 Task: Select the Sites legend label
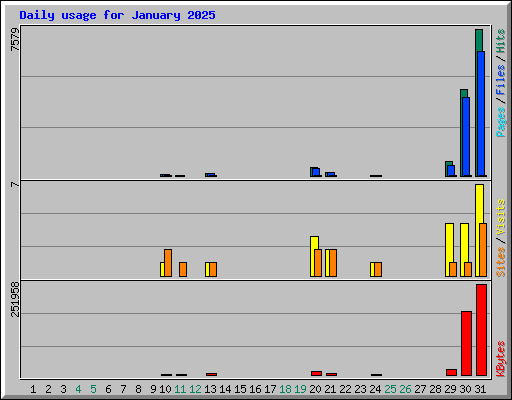click(x=501, y=262)
